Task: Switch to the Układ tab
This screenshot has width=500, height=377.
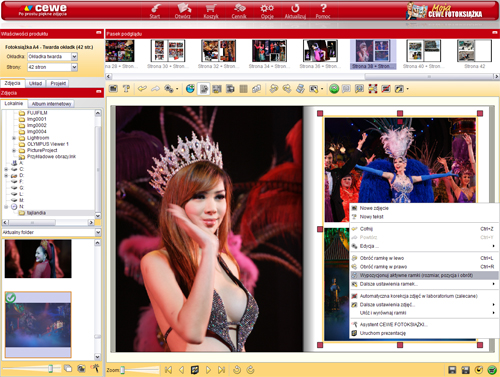Action: [35, 83]
